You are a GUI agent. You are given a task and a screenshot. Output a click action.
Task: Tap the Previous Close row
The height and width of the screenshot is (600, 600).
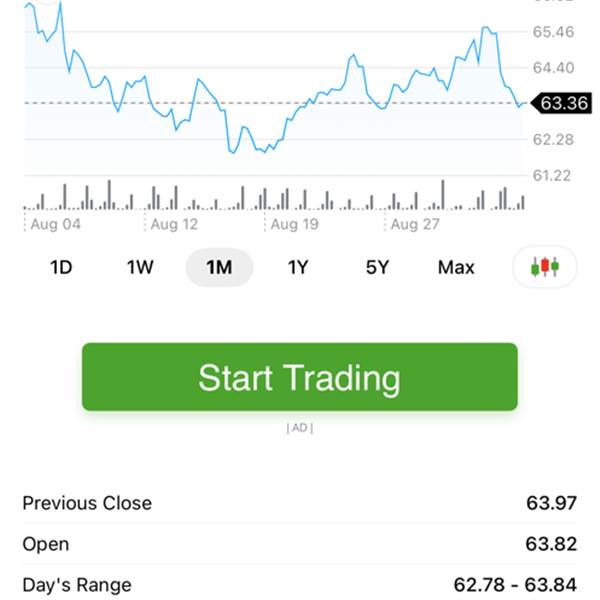(300, 503)
